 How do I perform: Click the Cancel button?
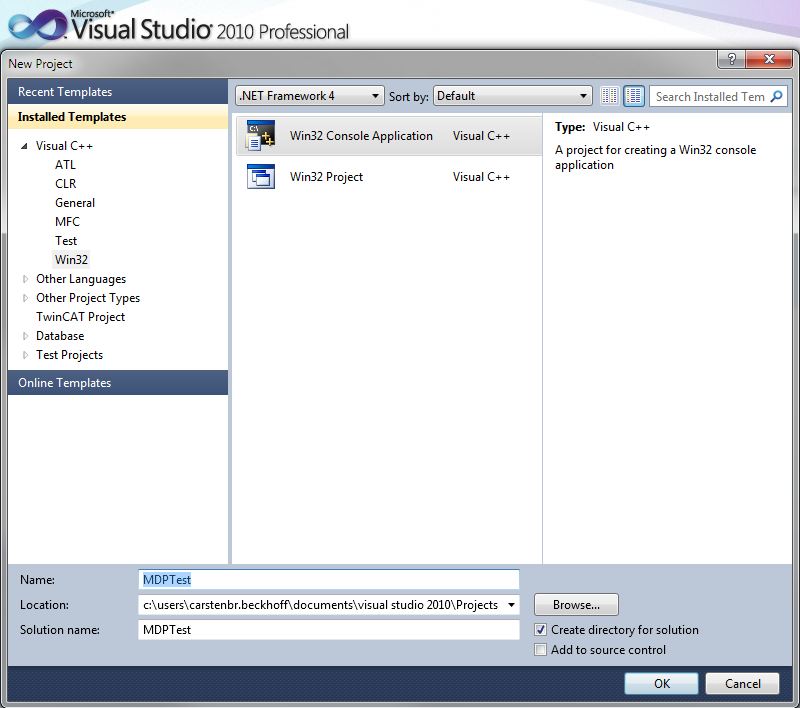742,684
